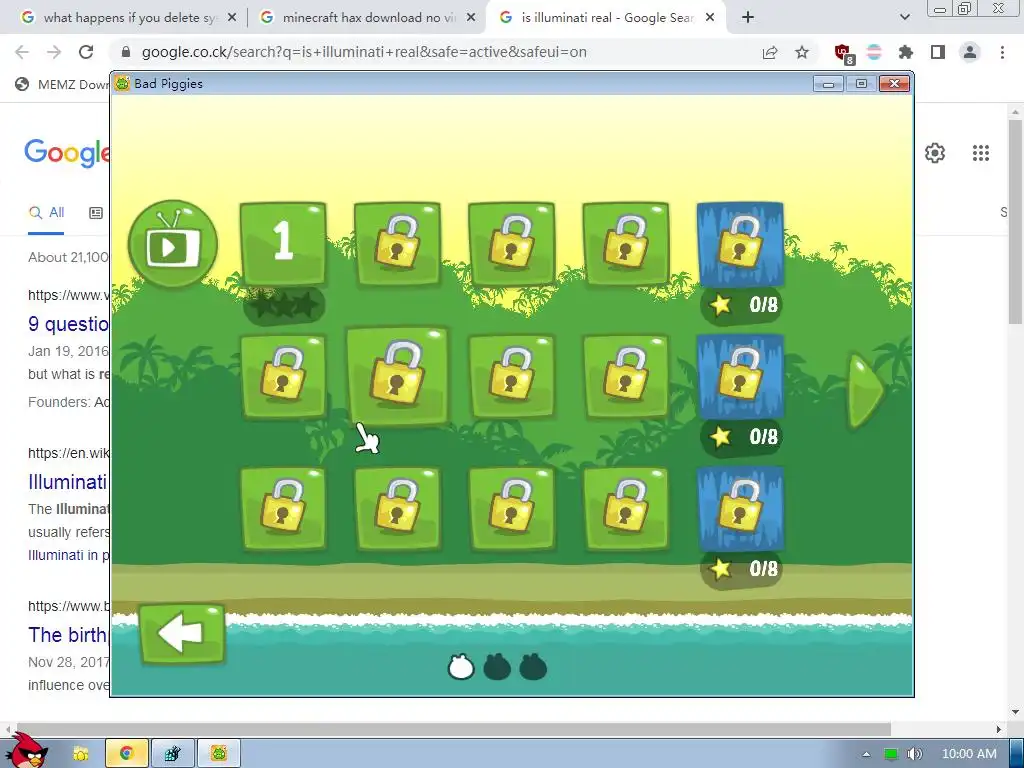The width and height of the screenshot is (1024, 768).
Task: Toggle the Chrome side panel
Action: (x=938, y=52)
